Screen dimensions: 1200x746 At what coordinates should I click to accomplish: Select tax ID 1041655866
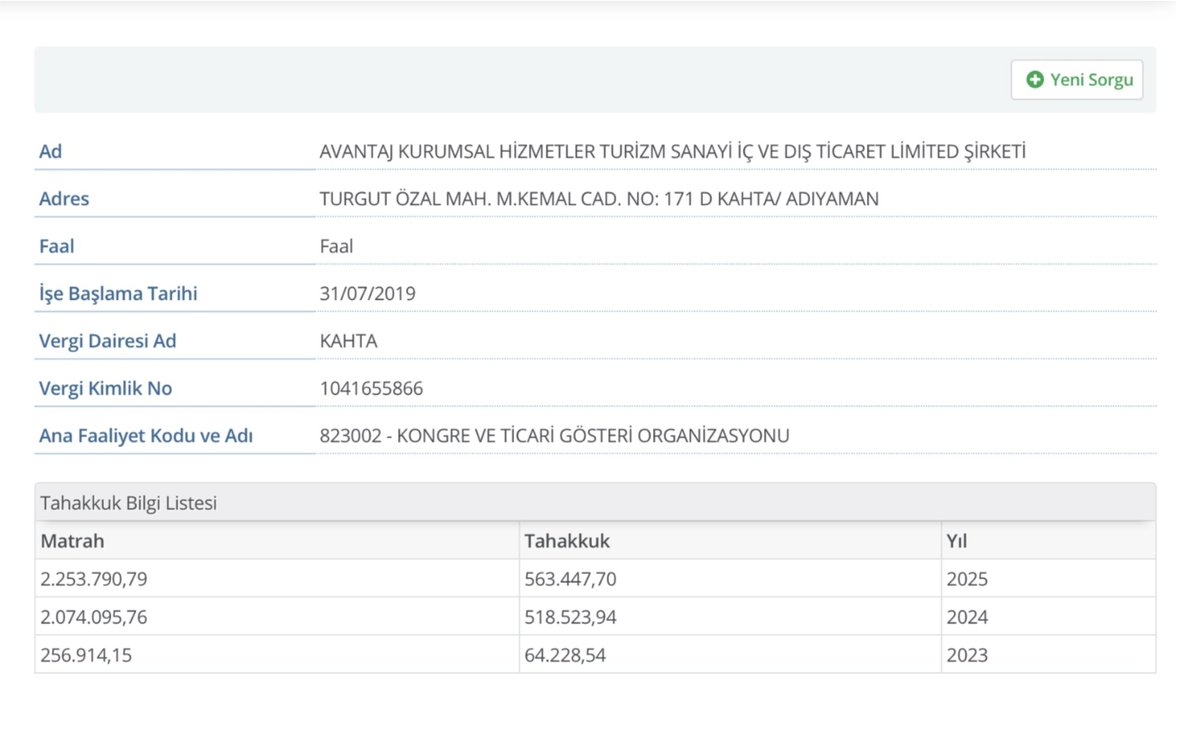coord(371,389)
